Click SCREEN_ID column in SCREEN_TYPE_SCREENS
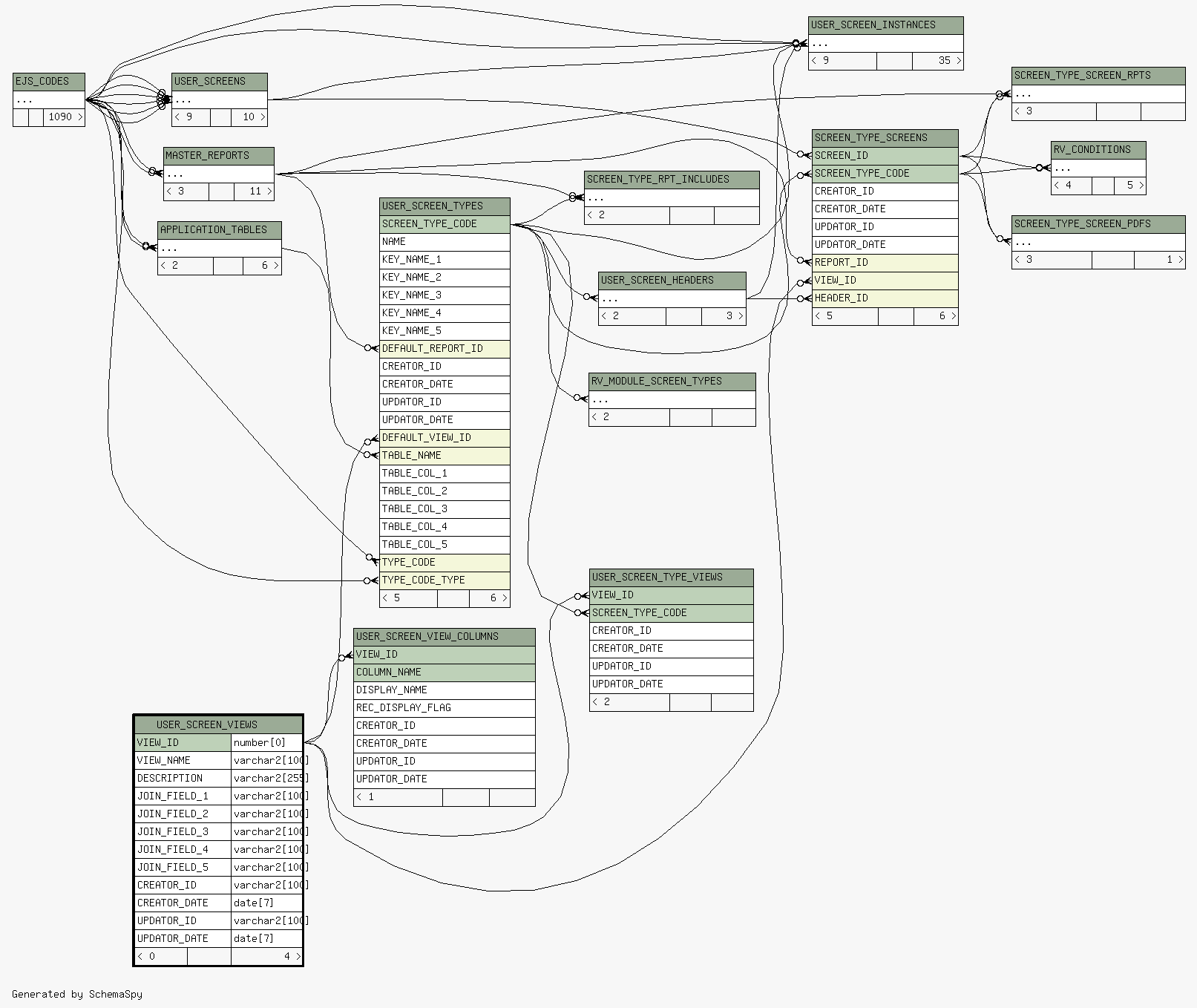This screenshot has height=1008, width=1197. [x=885, y=156]
